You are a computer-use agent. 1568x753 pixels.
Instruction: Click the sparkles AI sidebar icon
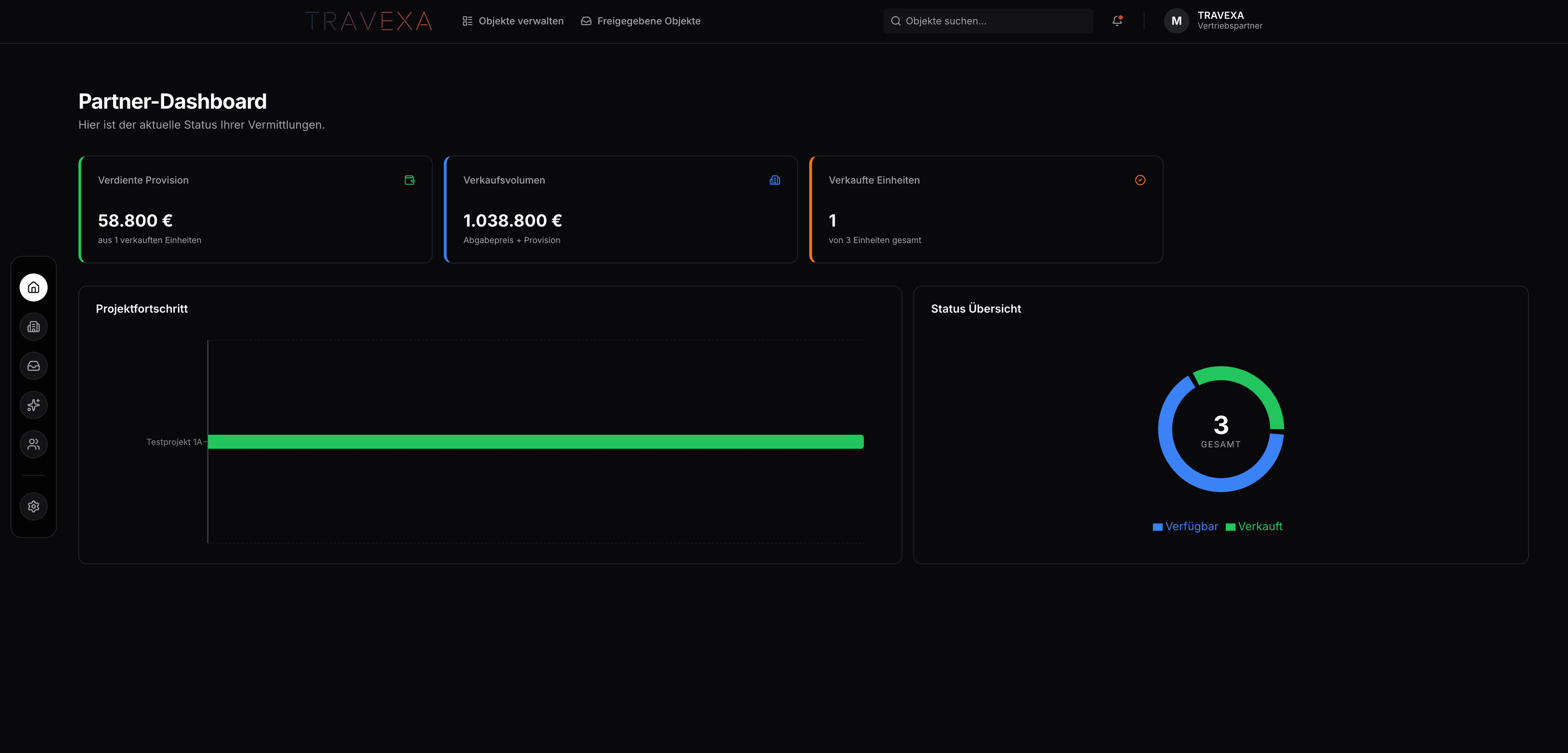coord(33,405)
